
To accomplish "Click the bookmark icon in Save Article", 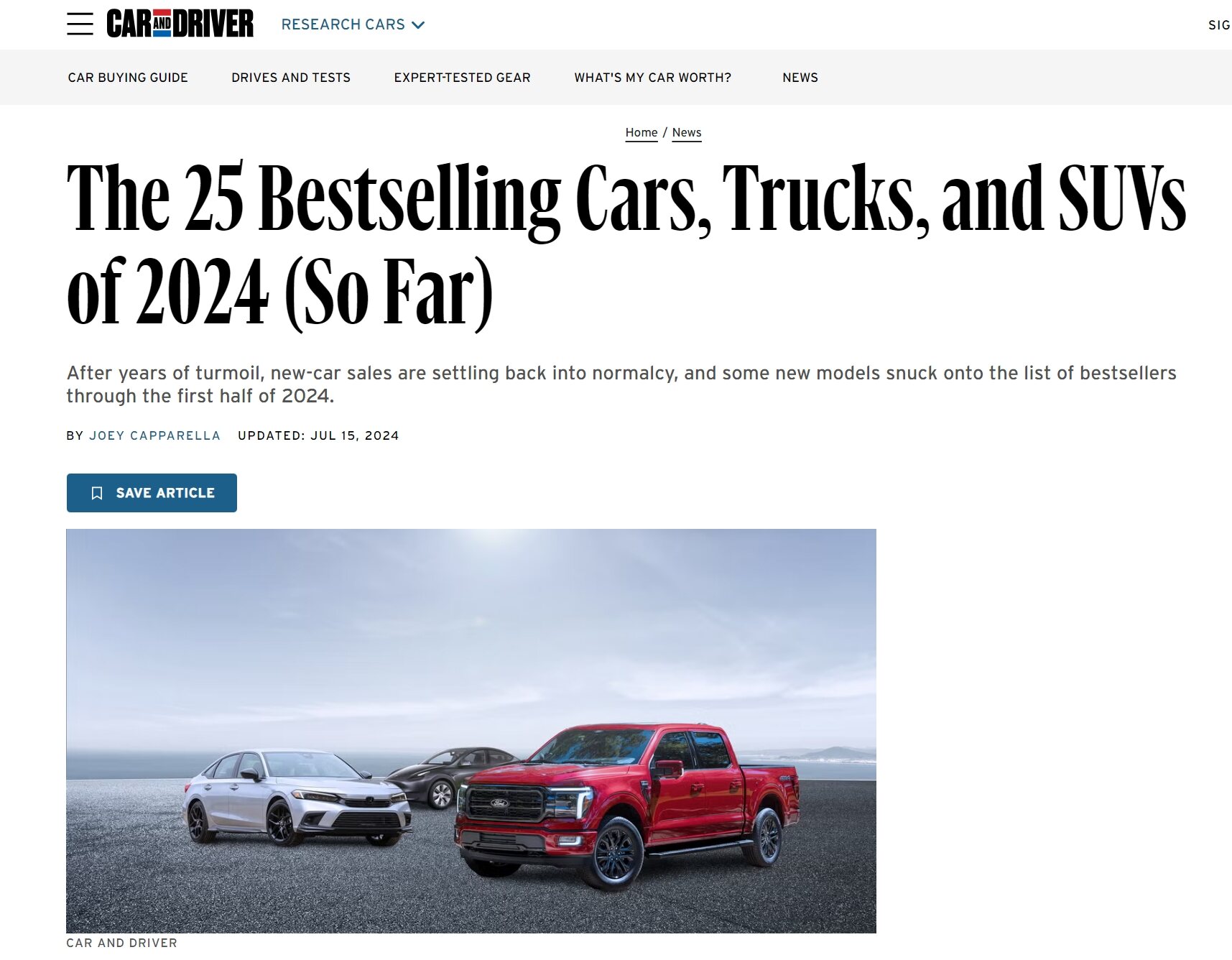I will (x=97, y=493).
